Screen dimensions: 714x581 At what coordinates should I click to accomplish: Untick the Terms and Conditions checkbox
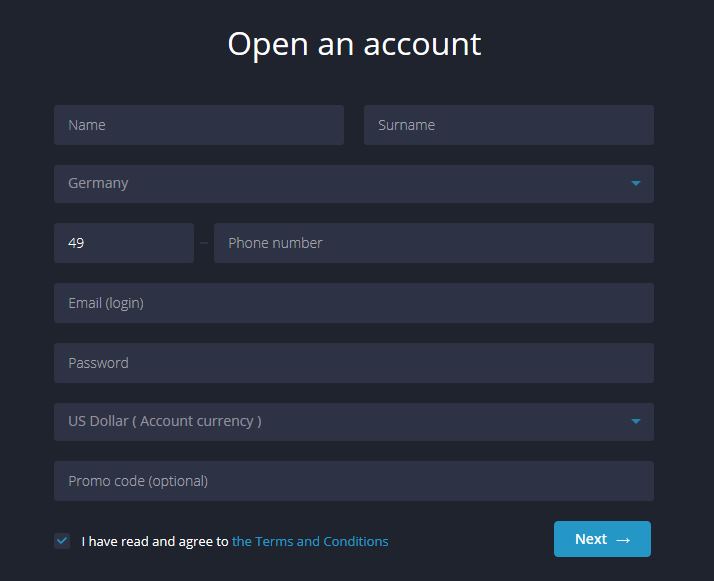click(x=62, y=541)
